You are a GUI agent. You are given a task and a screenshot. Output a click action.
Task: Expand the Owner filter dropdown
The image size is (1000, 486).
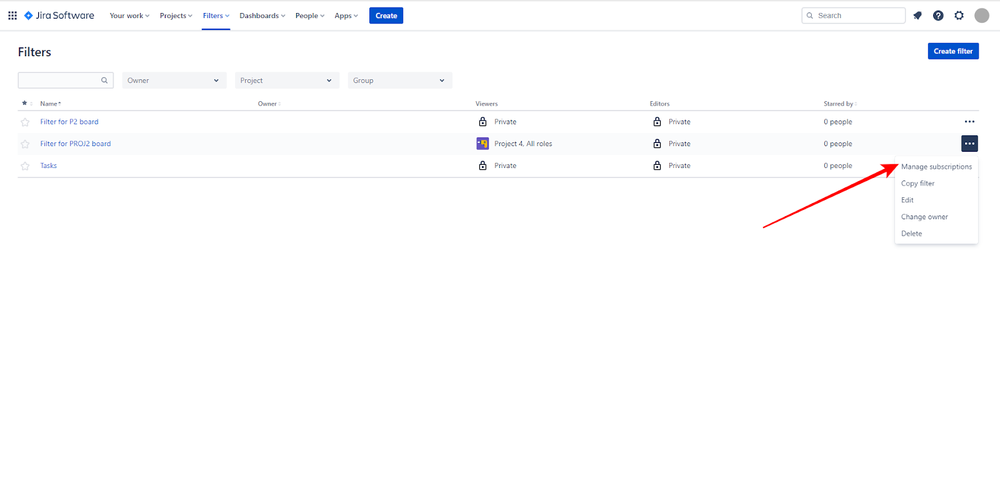click(174, 80)
